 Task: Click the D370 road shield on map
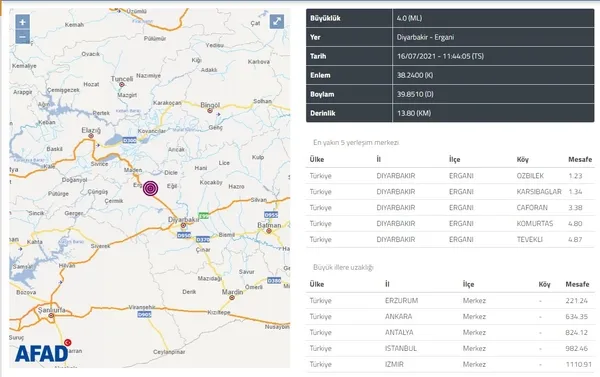(x=203, y=240)
